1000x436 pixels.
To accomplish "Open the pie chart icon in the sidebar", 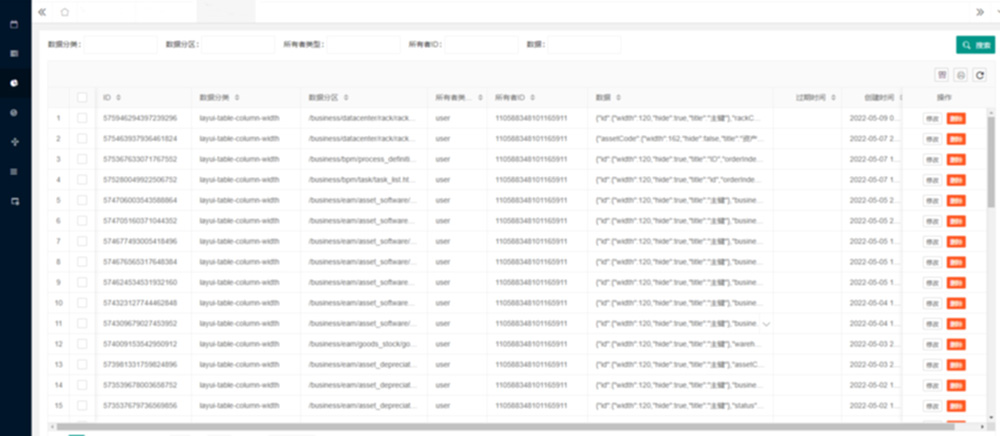I will pos(15,83).
